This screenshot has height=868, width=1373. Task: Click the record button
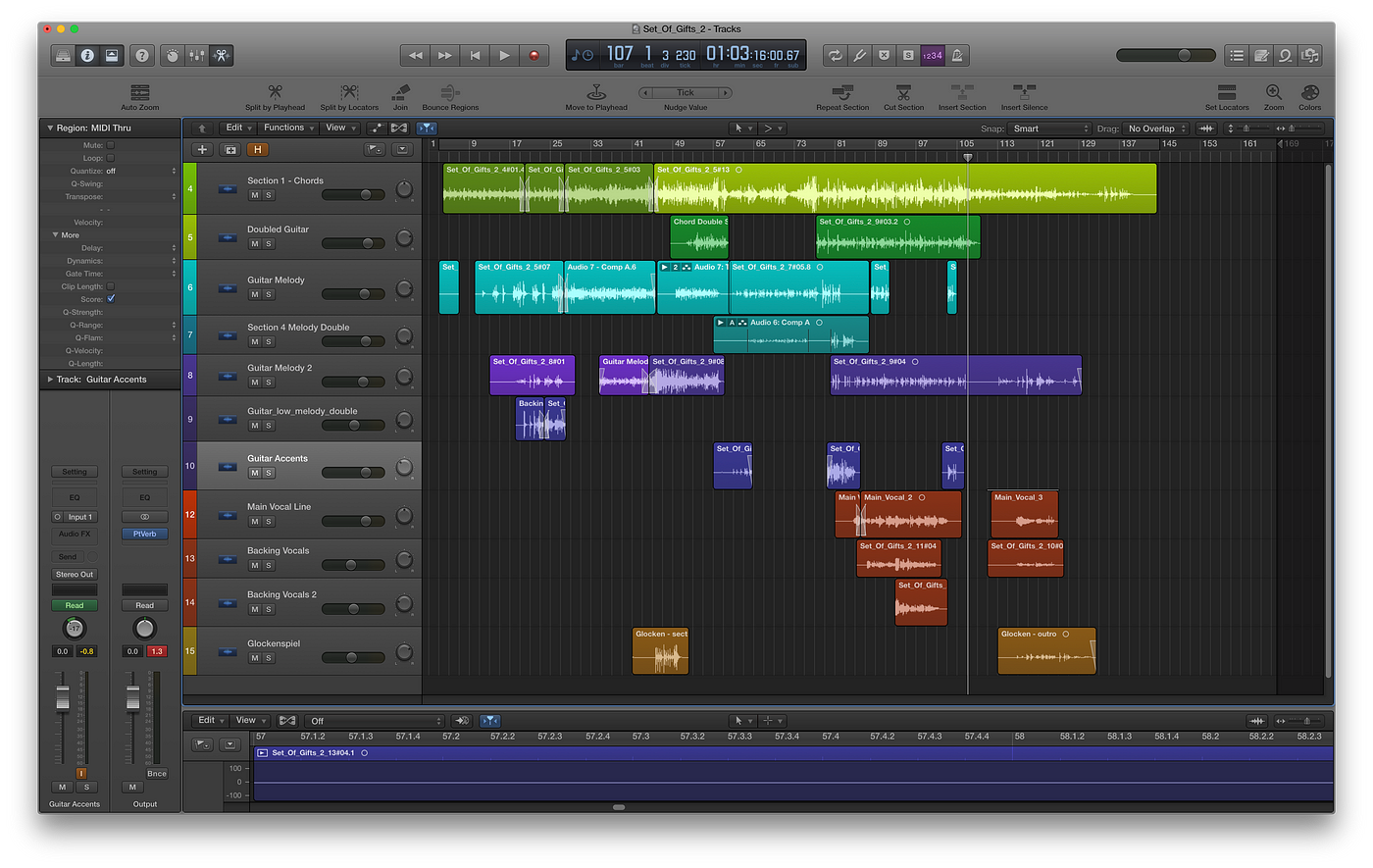534,56
